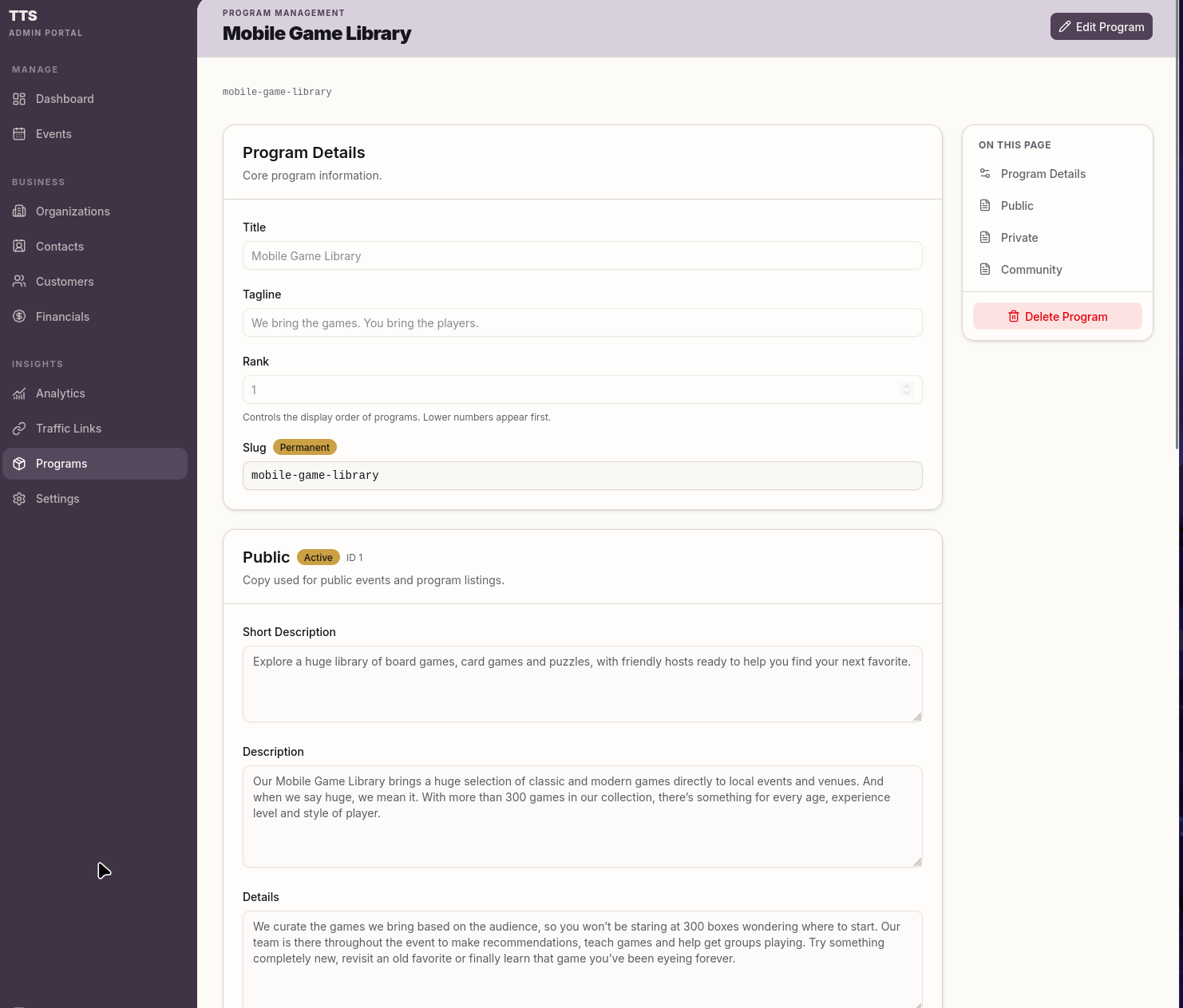
Task: Click the Analytics chart icon
Action: coord(19,393)
